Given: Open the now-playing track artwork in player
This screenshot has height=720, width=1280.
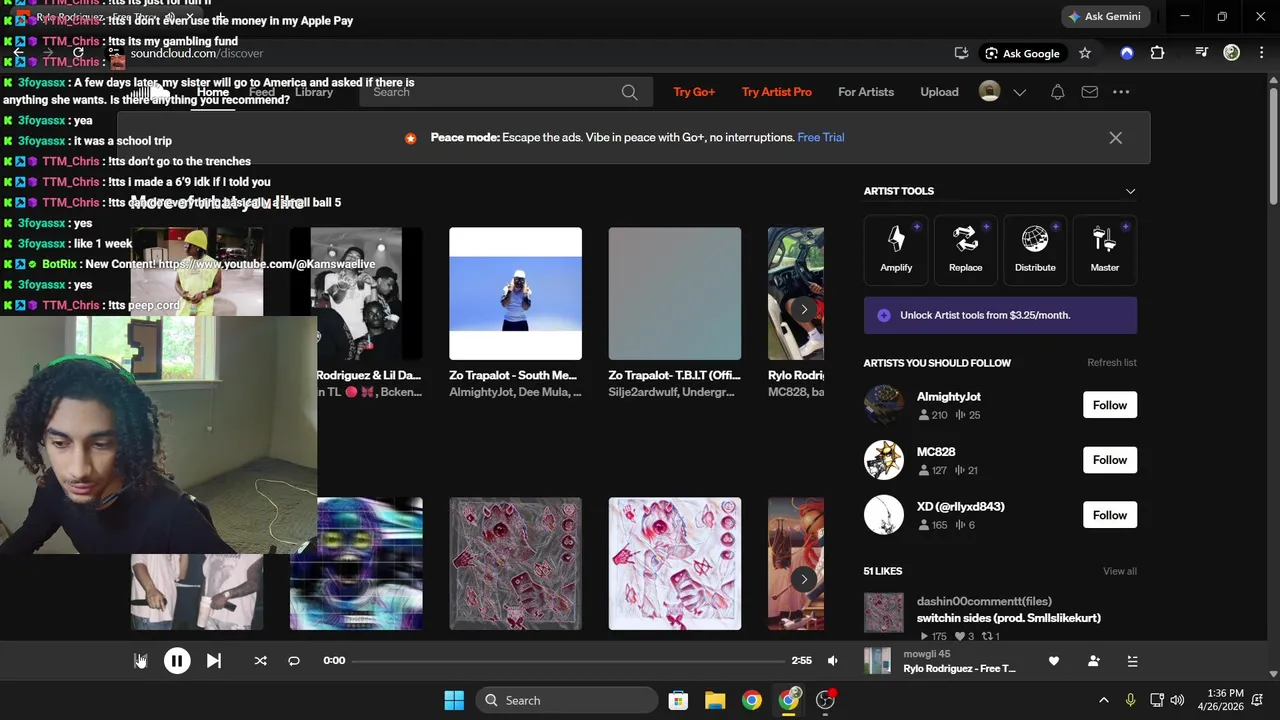Looking at the screenshot, I should coord(877,661).
